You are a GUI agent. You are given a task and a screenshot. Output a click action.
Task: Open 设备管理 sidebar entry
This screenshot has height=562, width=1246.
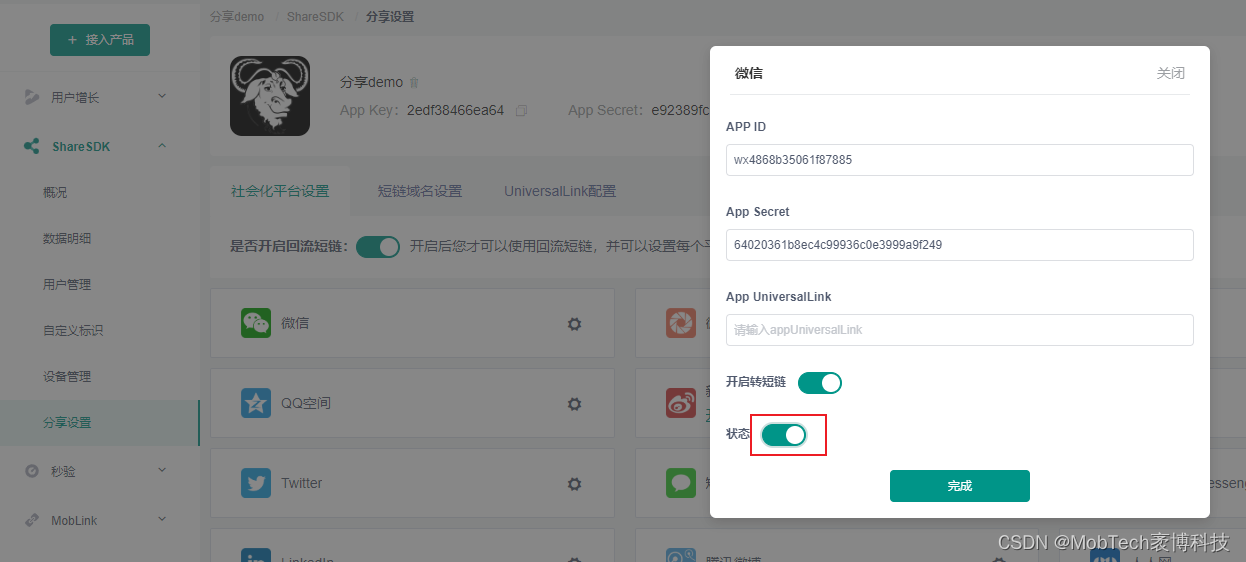(67, 376)
